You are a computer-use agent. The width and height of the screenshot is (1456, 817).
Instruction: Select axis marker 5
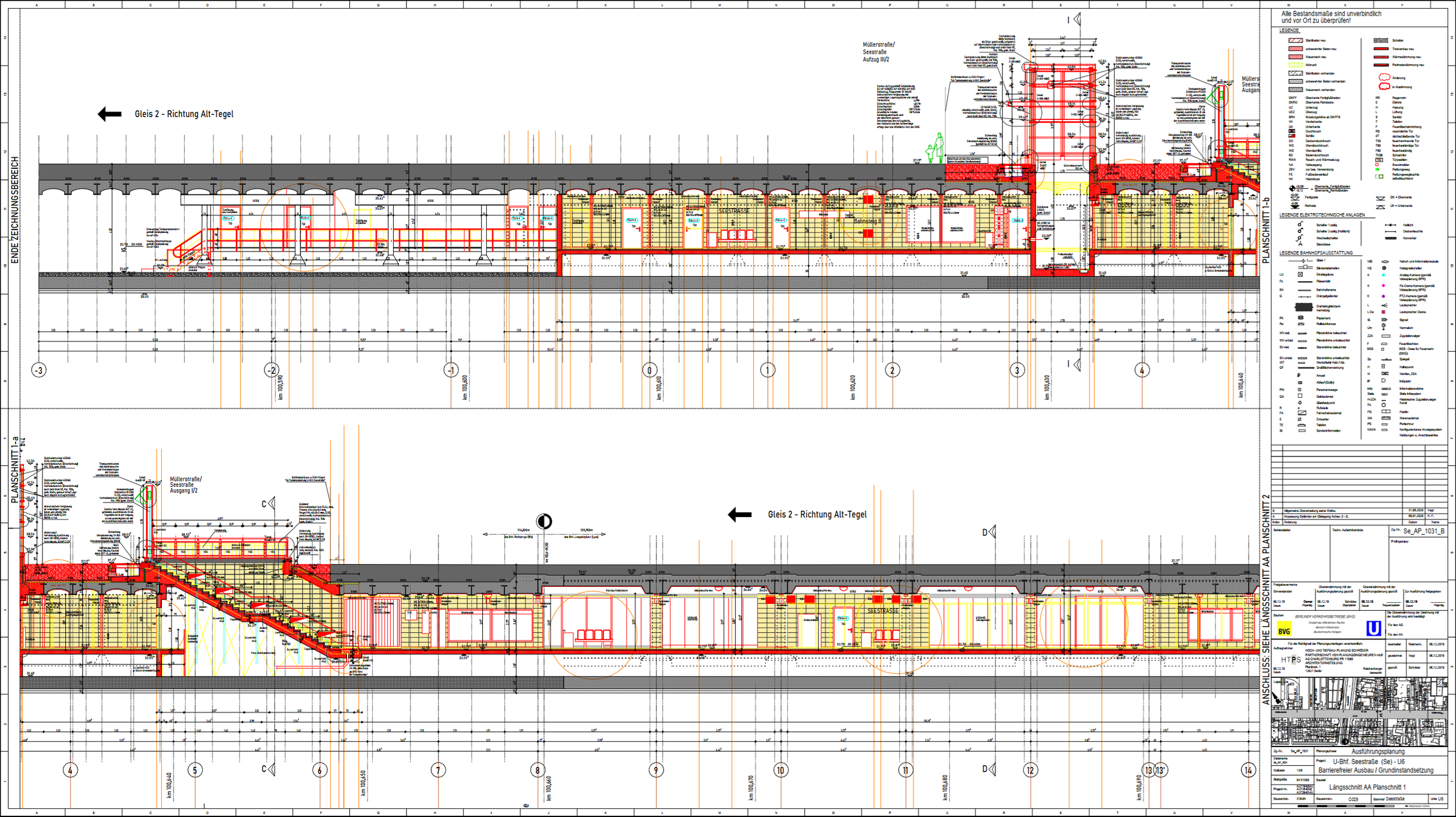pos(195,770)
